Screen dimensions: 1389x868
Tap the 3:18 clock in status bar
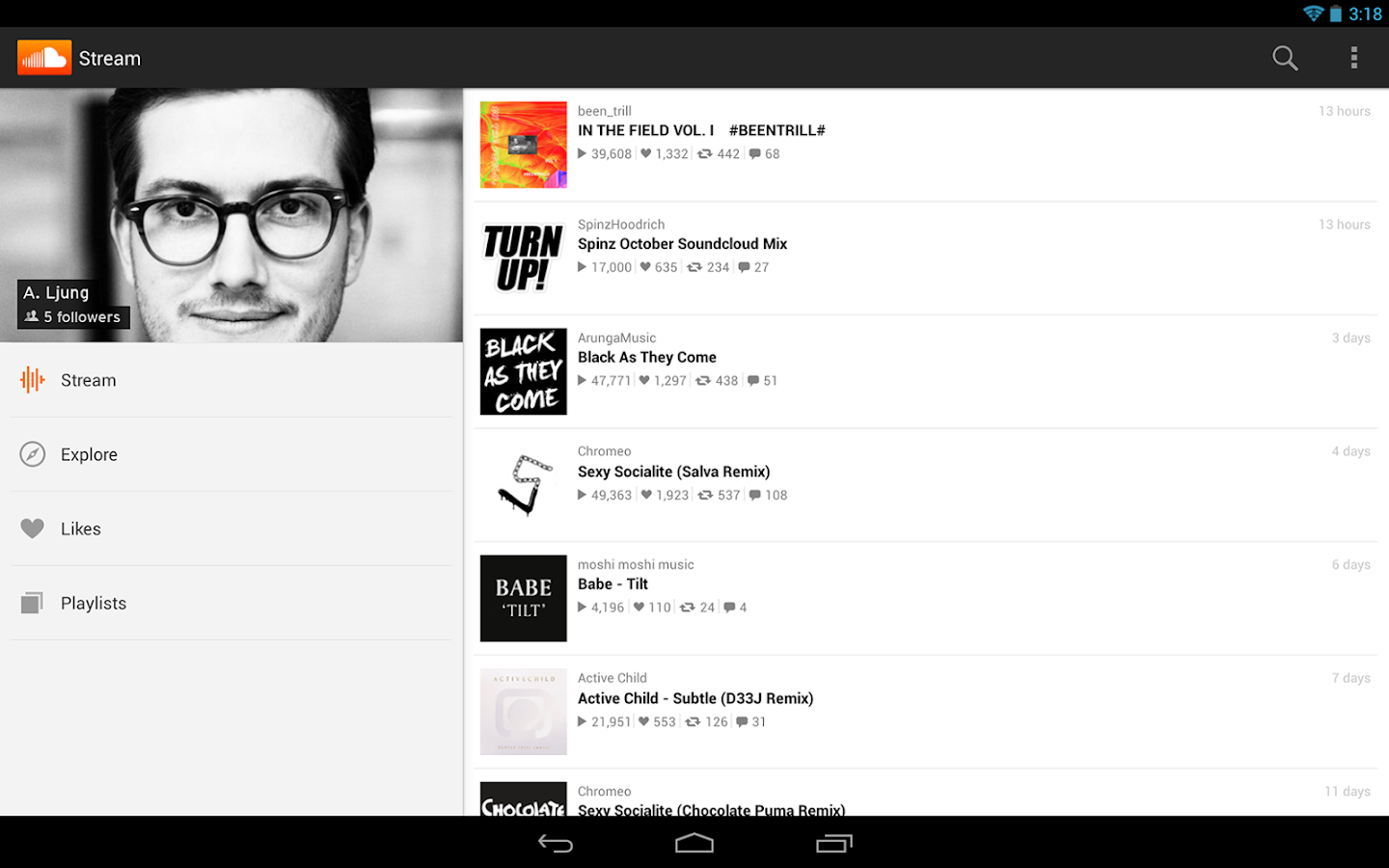tap(1365, 14)
